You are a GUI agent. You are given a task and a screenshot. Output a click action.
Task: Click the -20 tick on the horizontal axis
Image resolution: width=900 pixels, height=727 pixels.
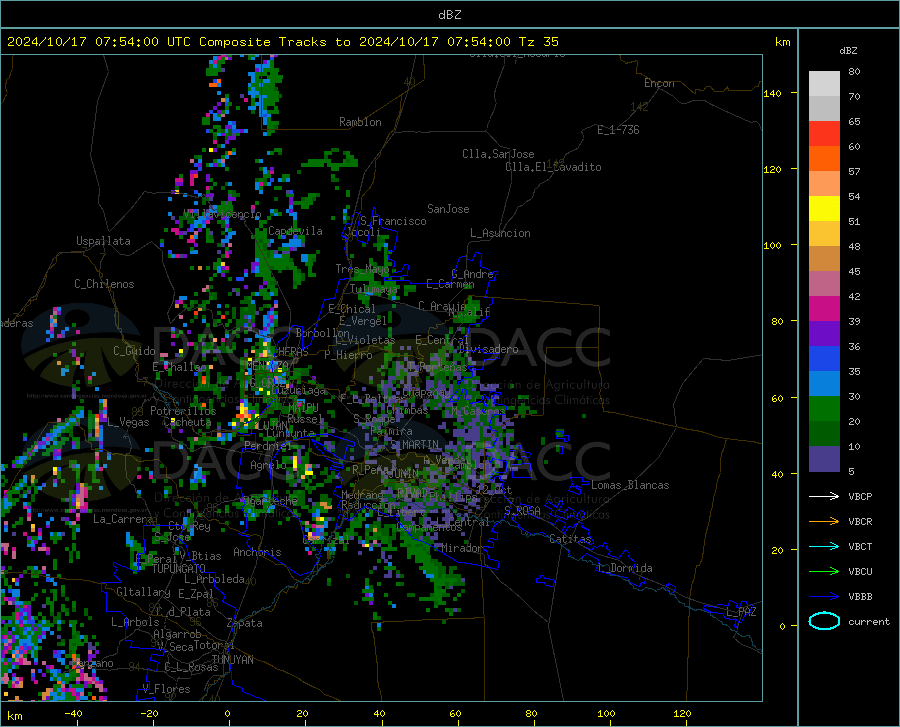tap(149, 713)
